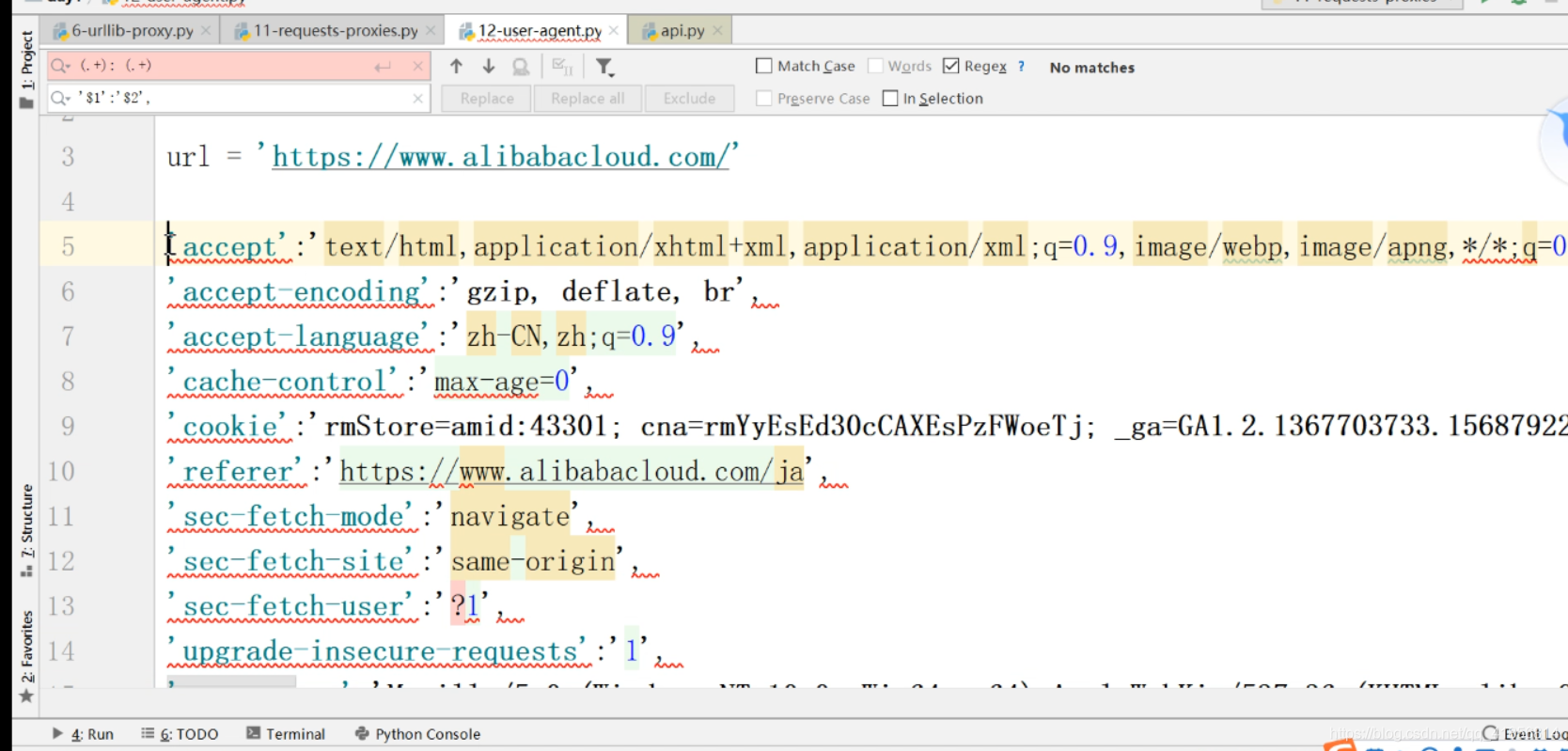Go to previous search occurrence arrow
Viewport: 1568px width, 751px height.
point(456,66)
